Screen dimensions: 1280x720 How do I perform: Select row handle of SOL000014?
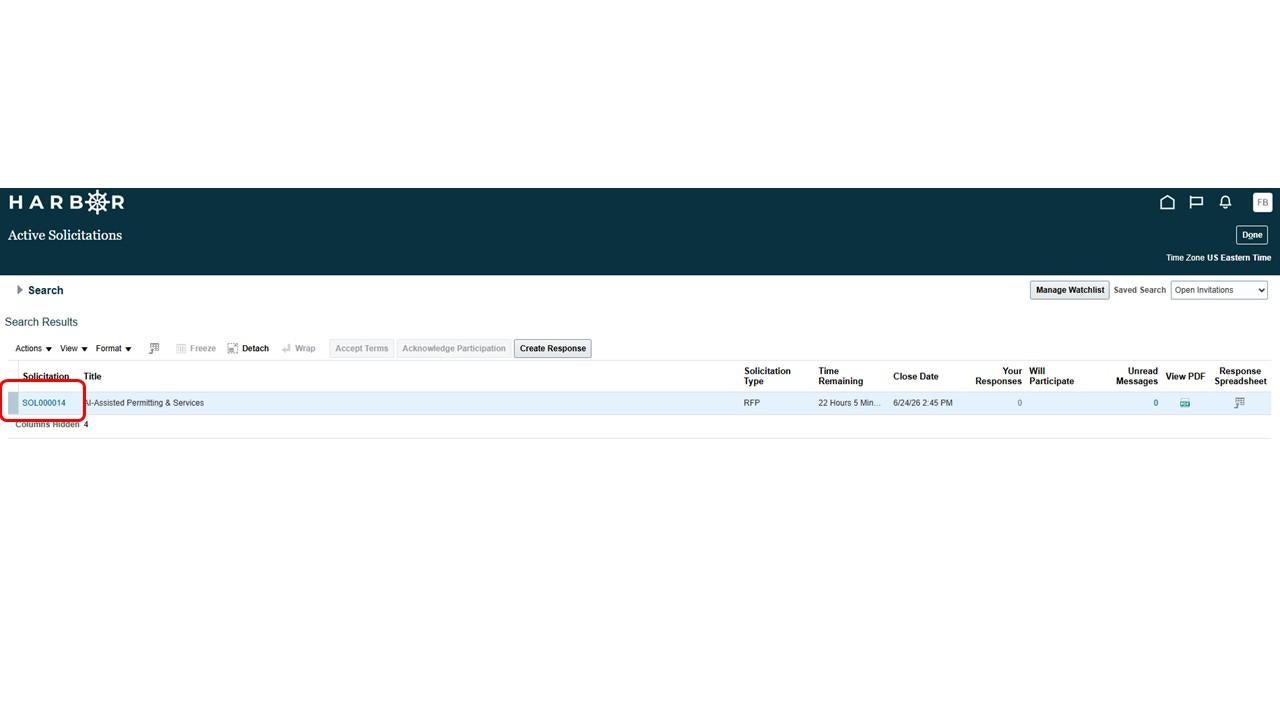coord(13,403)
